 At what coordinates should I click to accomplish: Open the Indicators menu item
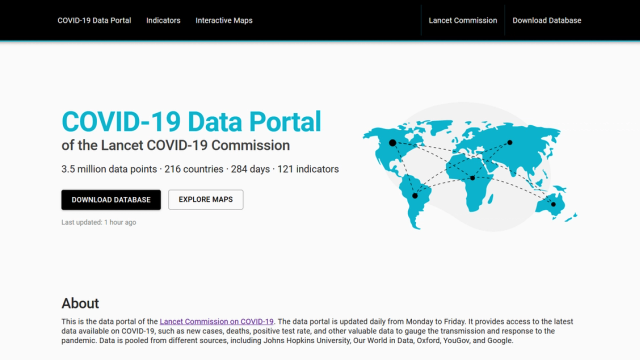click(x=163, y=20)
